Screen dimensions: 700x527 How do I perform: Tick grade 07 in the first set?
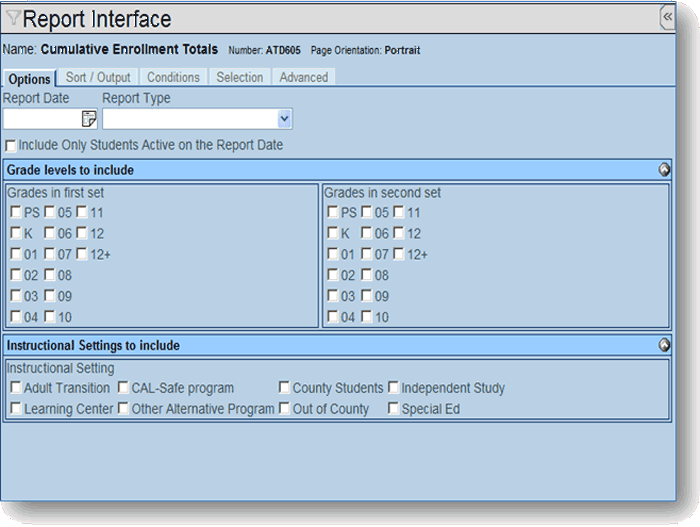[x=50, y=254]
